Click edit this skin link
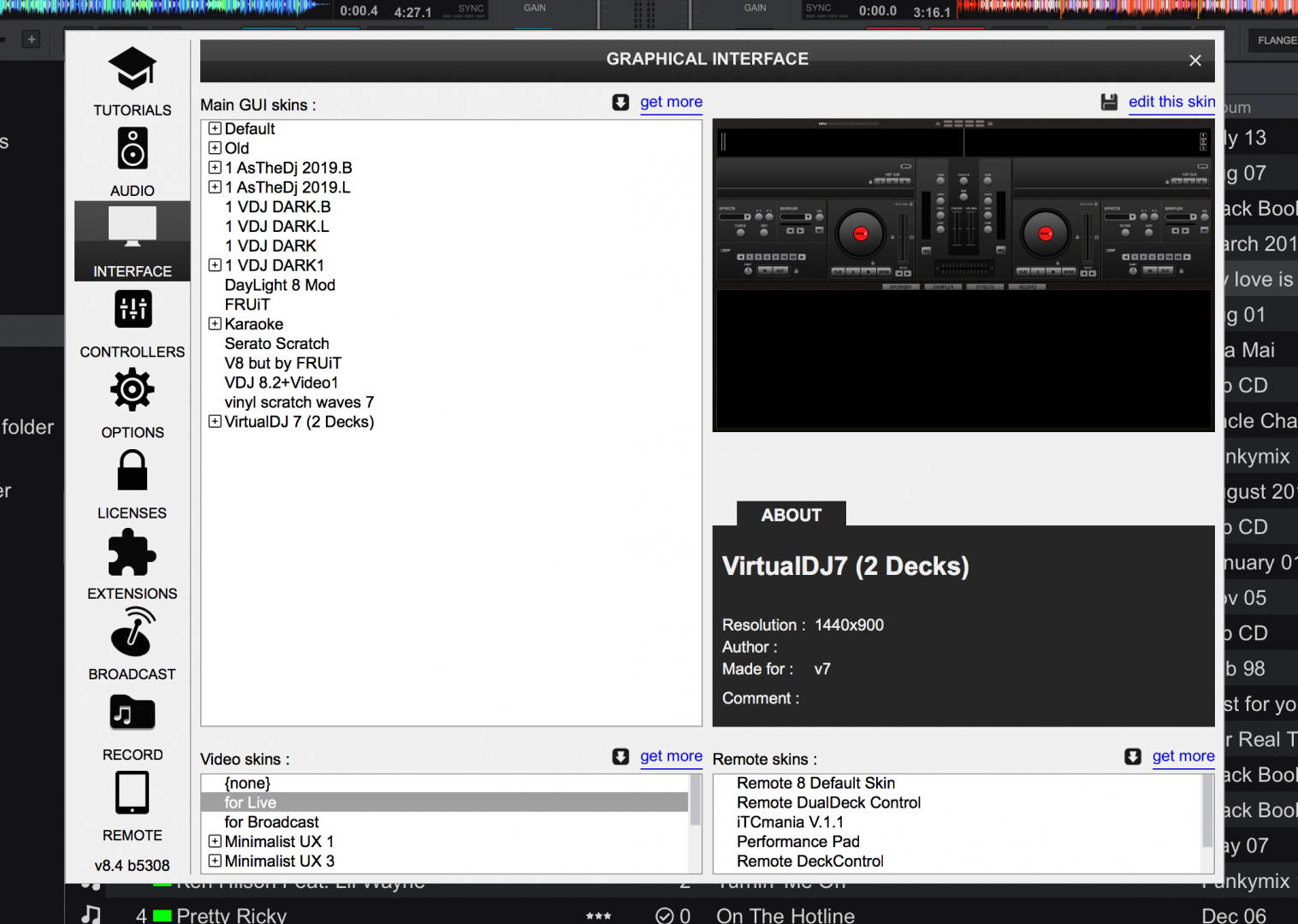Viewport: 1298px width, 924px height. coord(1171,102)
